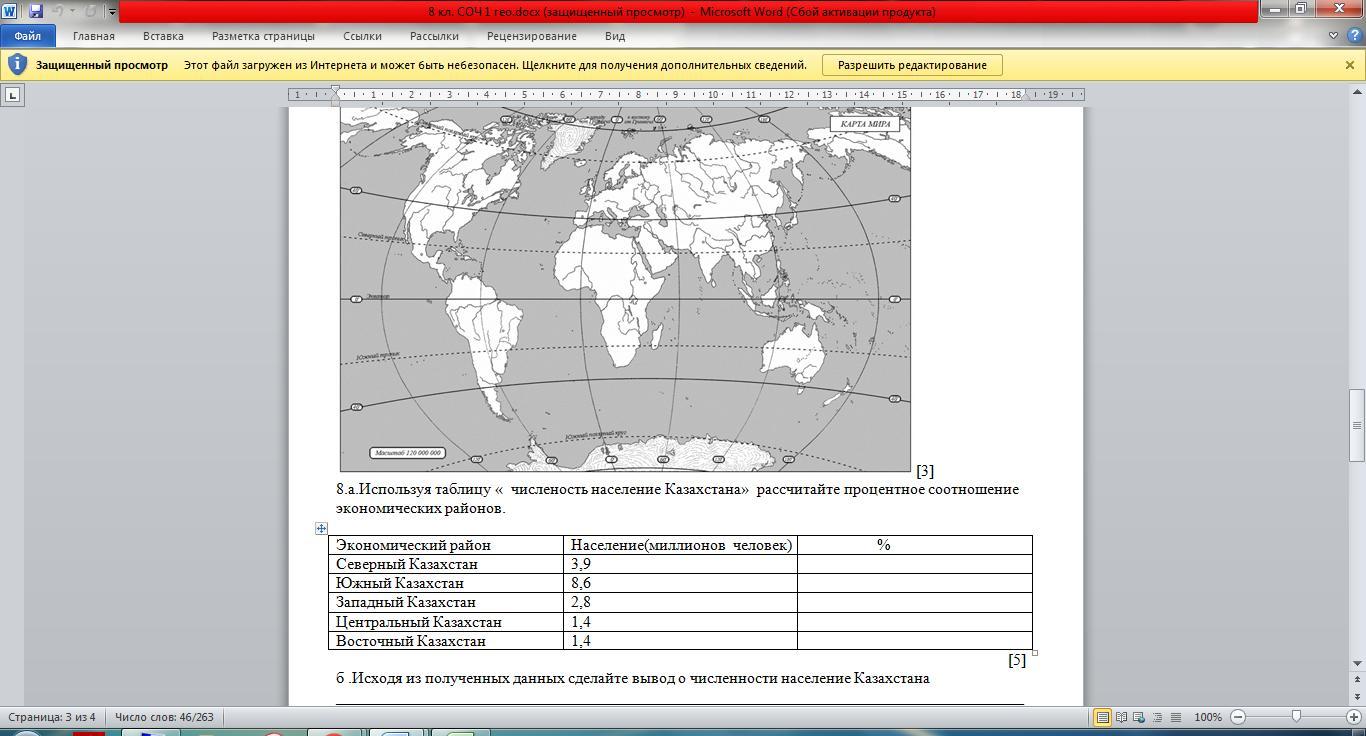
Task: Switch to Draft view
Action: pyautogui.click(x=1176, y=717)
